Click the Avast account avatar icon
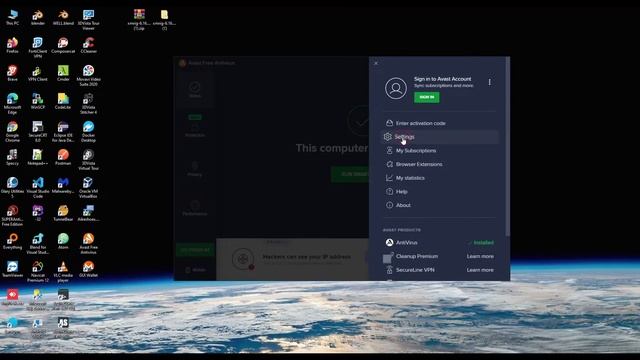This screenshot has height=360, width=640. pyautogui.click(x=396, y=88)
